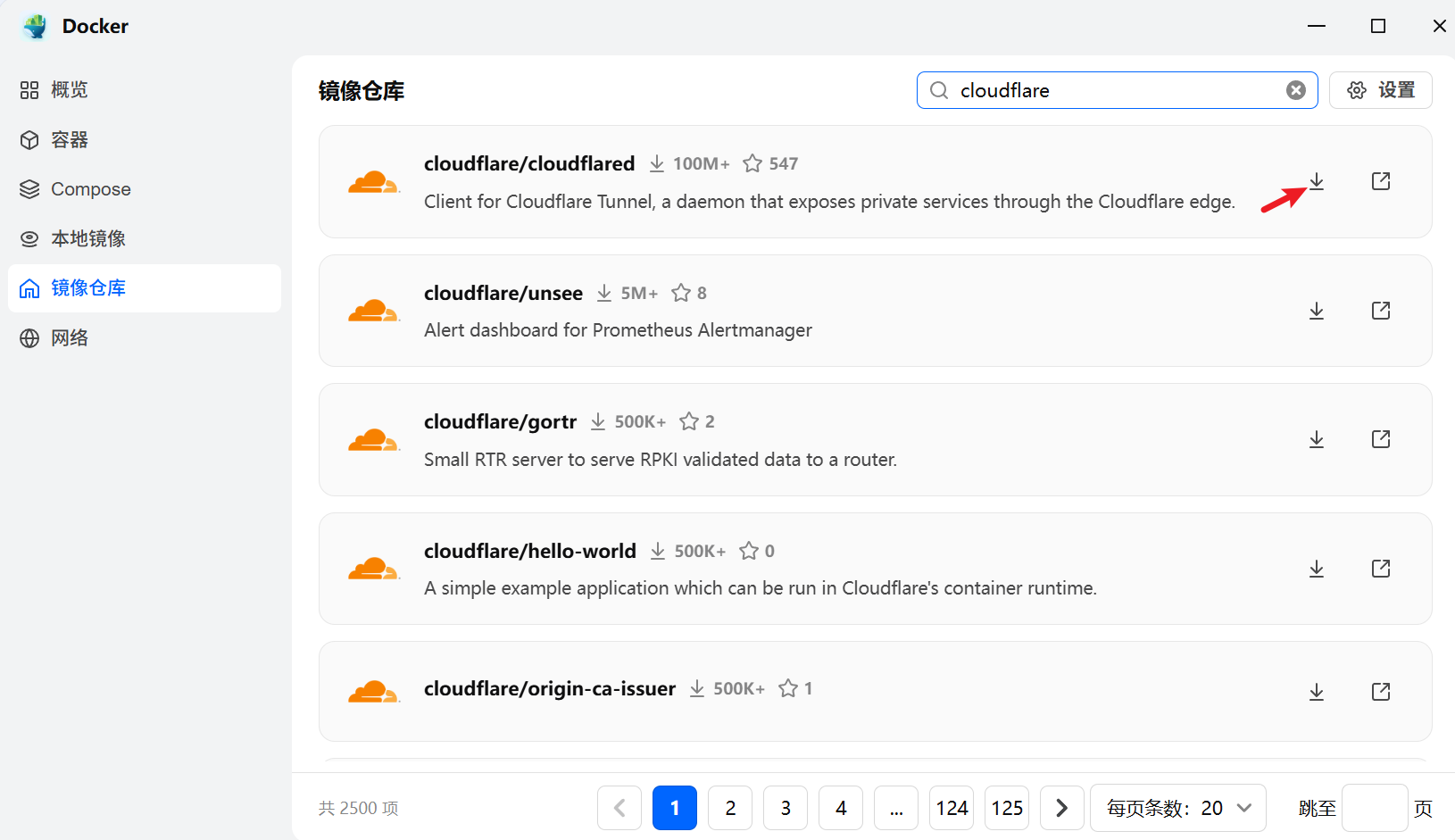Viewport: 1455px width, 840px height.
Task: Open cloudflare/cloudflared in external page
Action: (1381, 181)
